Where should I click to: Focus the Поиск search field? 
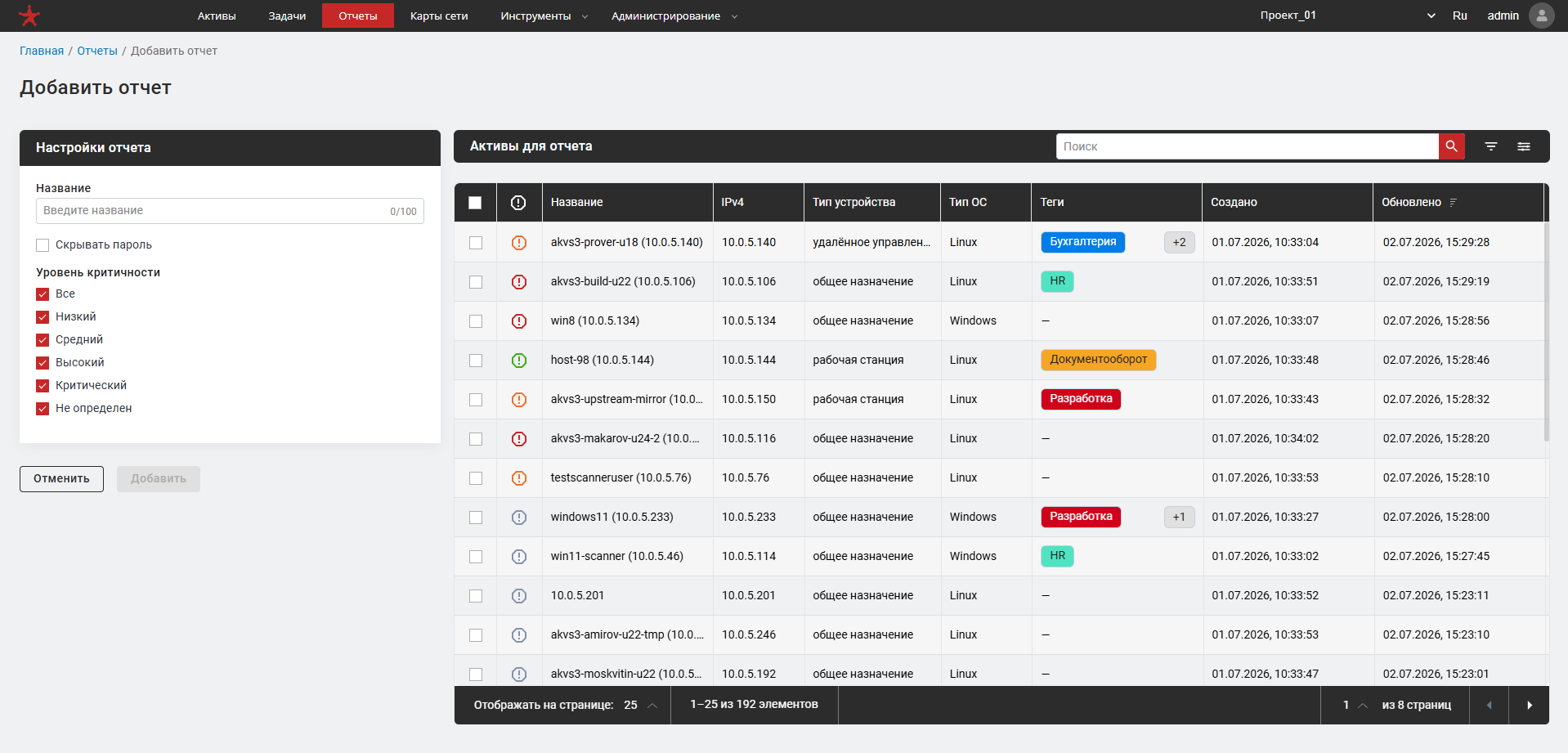pyautogui.click(x=1248, y=146)
